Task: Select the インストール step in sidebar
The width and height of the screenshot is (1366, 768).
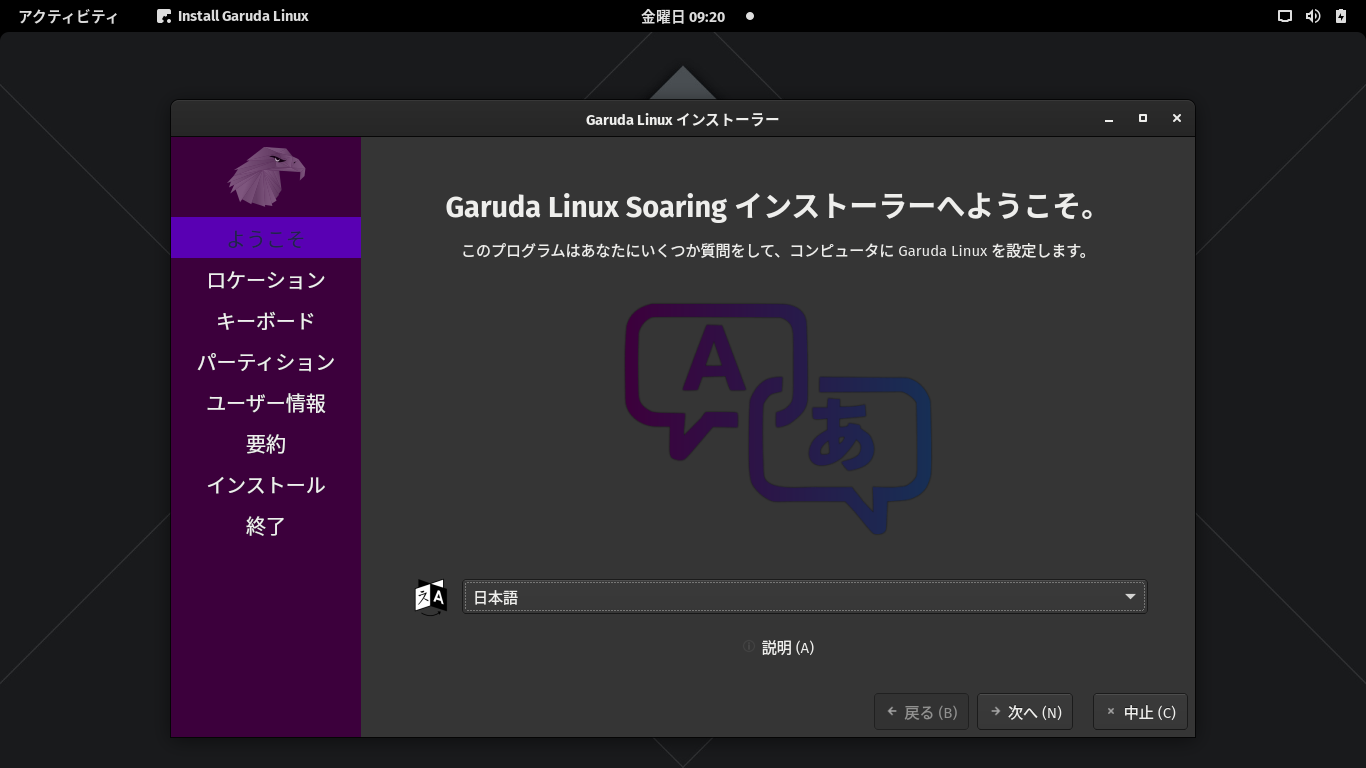Action: tap(266, 485)
